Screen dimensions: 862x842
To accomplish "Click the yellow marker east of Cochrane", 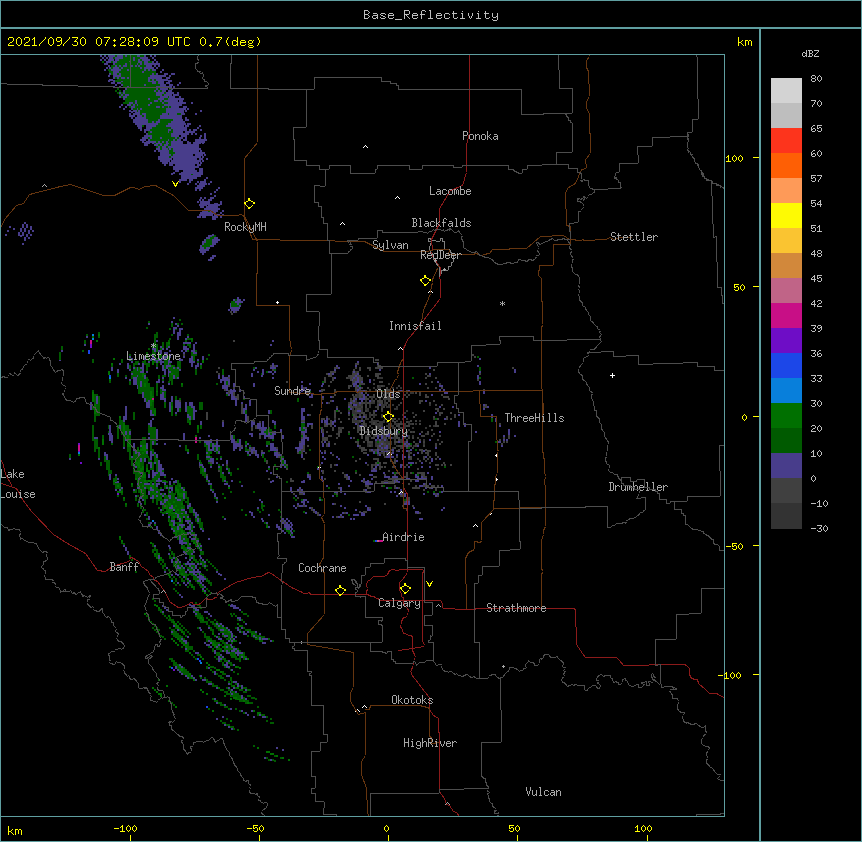I will 340,590.
